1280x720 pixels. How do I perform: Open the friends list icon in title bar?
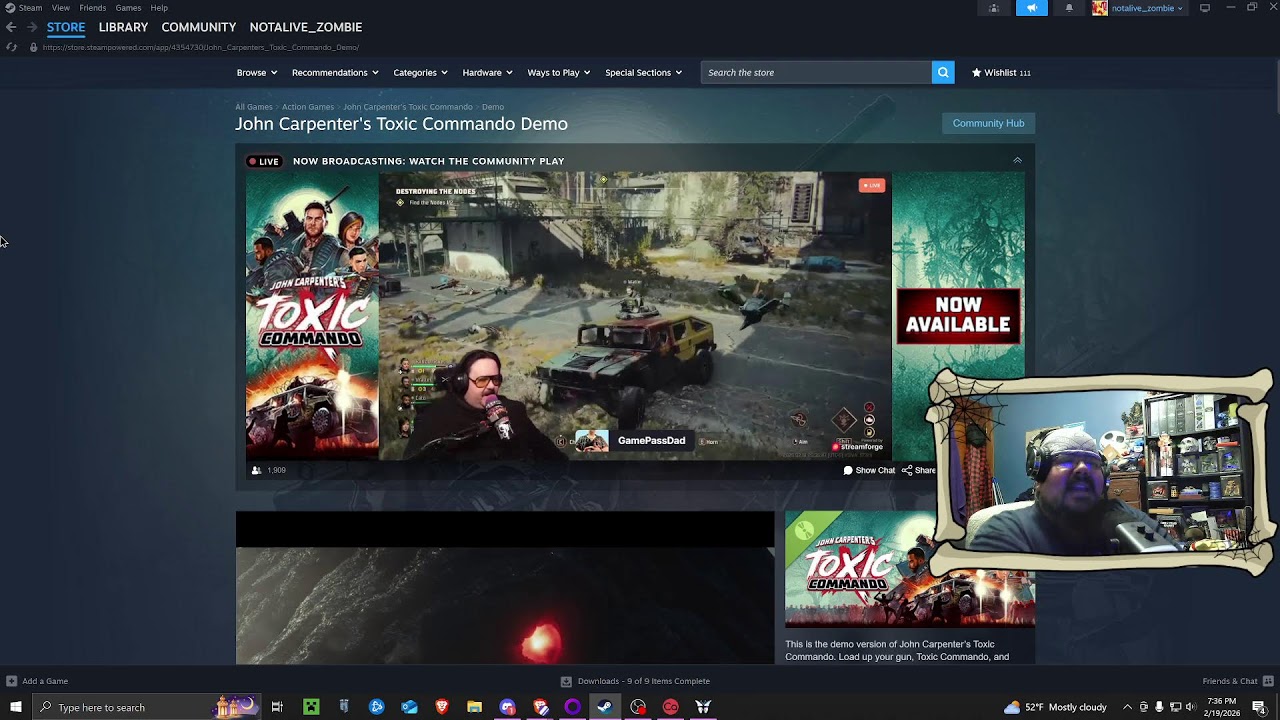[x=993, y=8]
